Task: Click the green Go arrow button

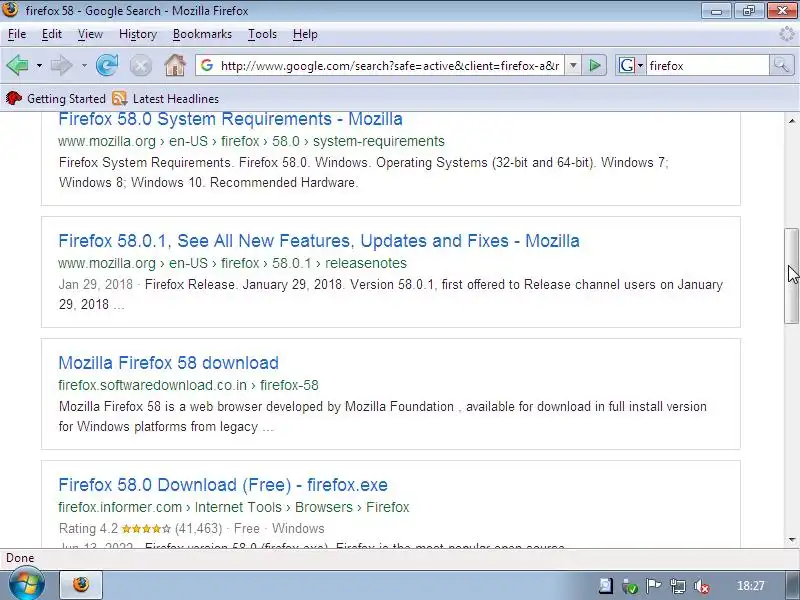Action: pos(594,65)
